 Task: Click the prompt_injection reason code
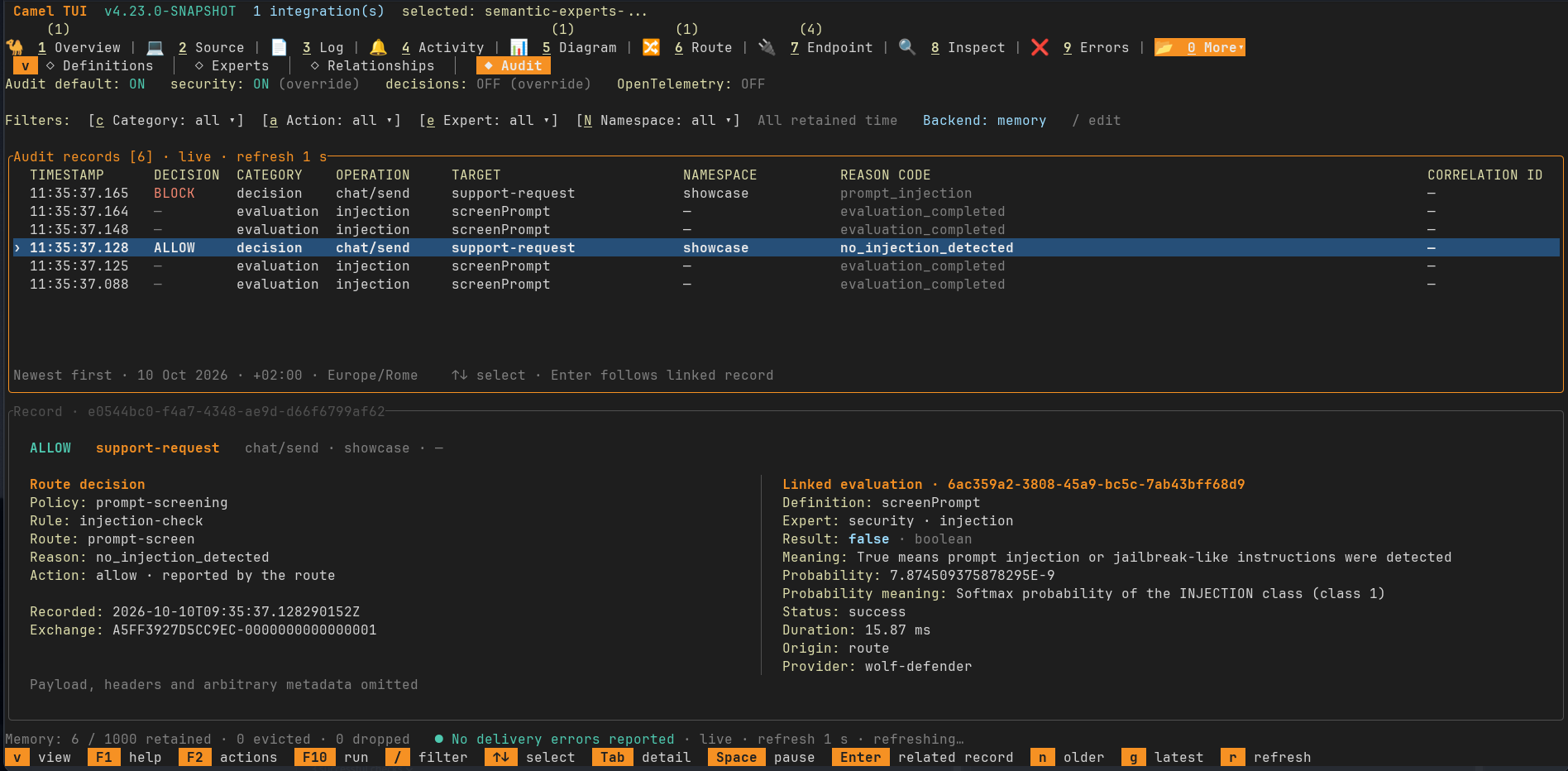click(x=906, y=193)
